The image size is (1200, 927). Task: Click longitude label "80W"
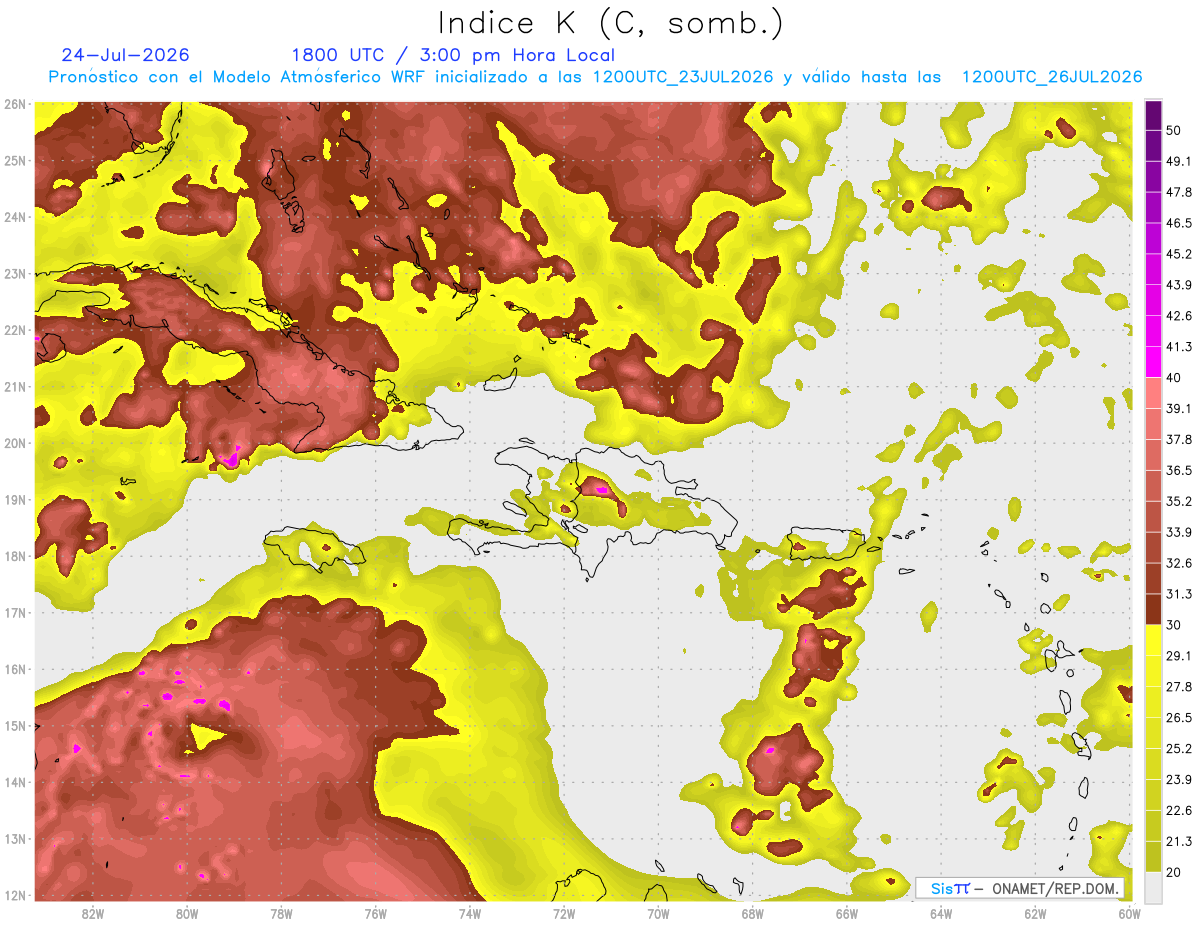[187, 913]
